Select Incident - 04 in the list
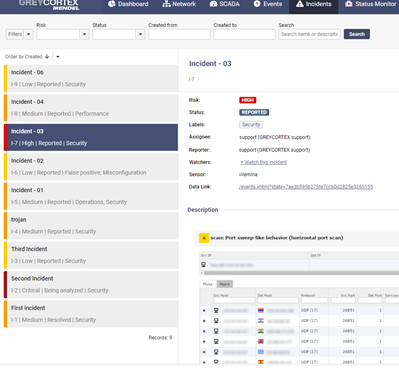399x371 pixels. tap(91, 108)
